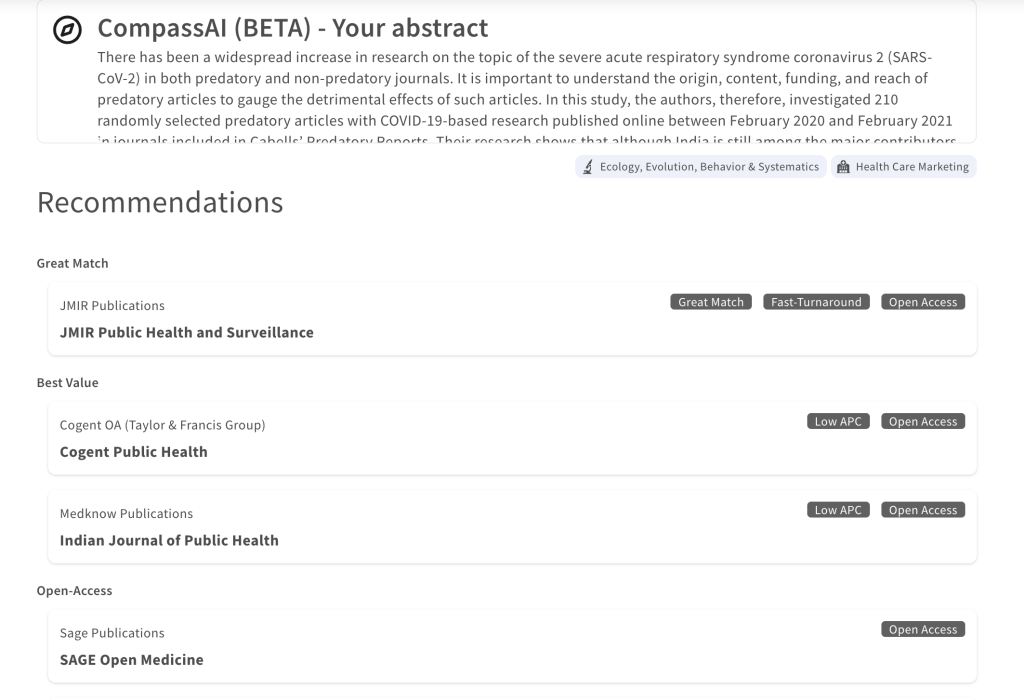Click the Fast-Turnaround badge

pos(816,301)
